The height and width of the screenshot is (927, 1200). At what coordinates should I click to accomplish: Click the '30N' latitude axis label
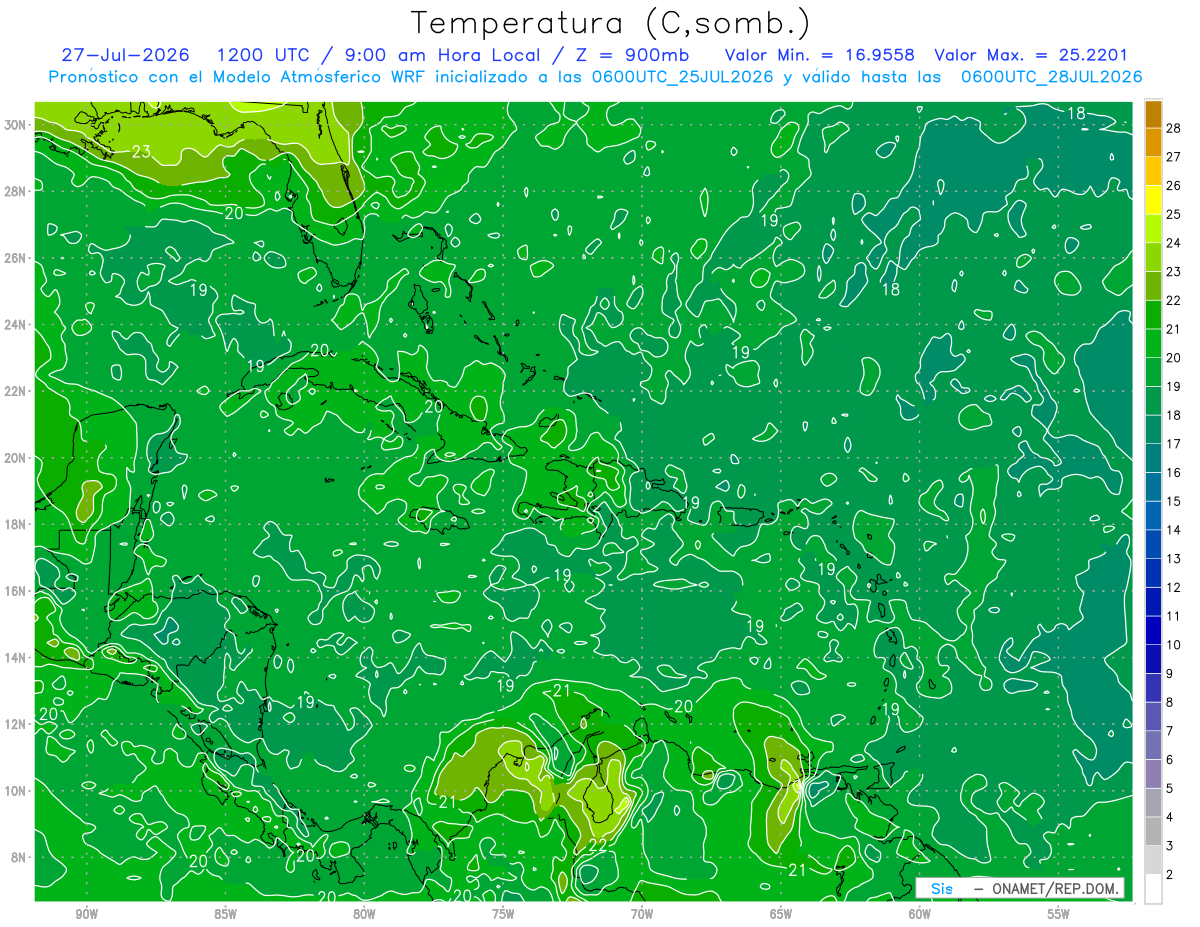click(x=17, y=125)
